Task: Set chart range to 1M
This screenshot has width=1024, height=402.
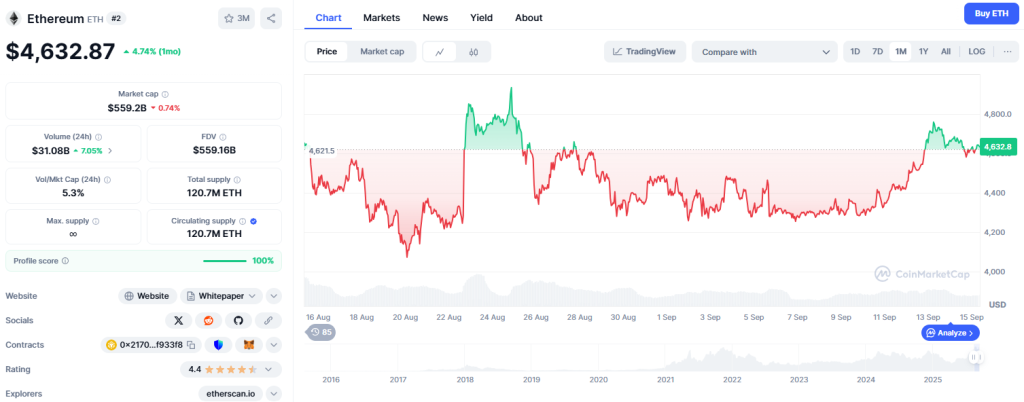Action: 901,52
